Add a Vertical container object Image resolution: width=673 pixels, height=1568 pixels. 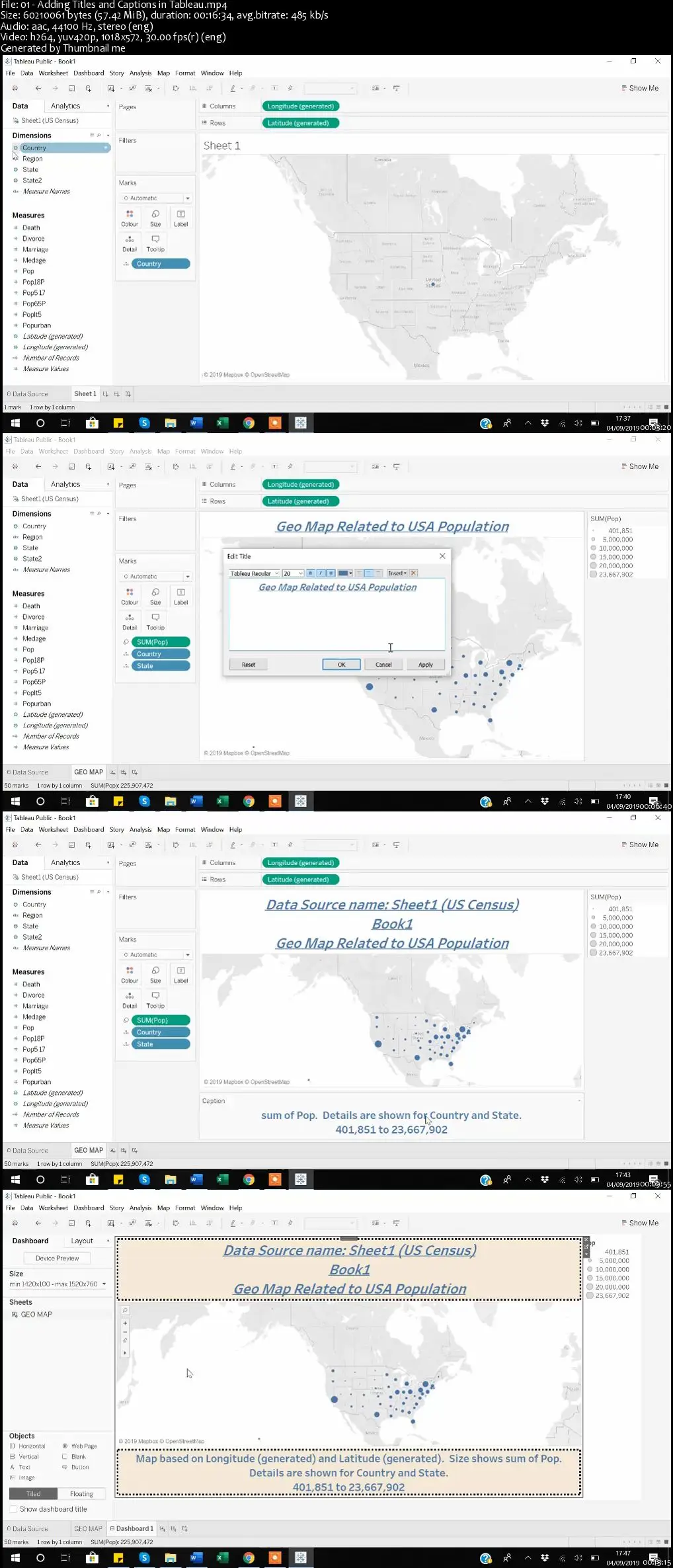point(24,1457)
